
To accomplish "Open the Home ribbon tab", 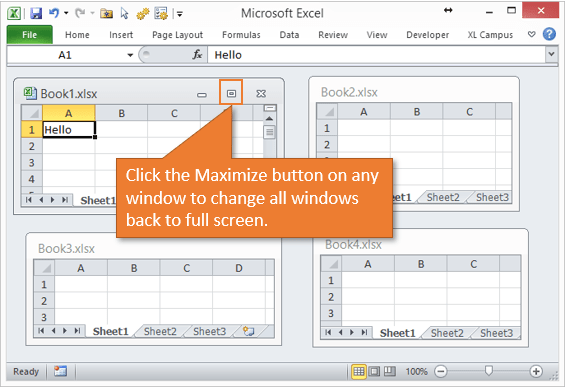I will click(77, 35).
